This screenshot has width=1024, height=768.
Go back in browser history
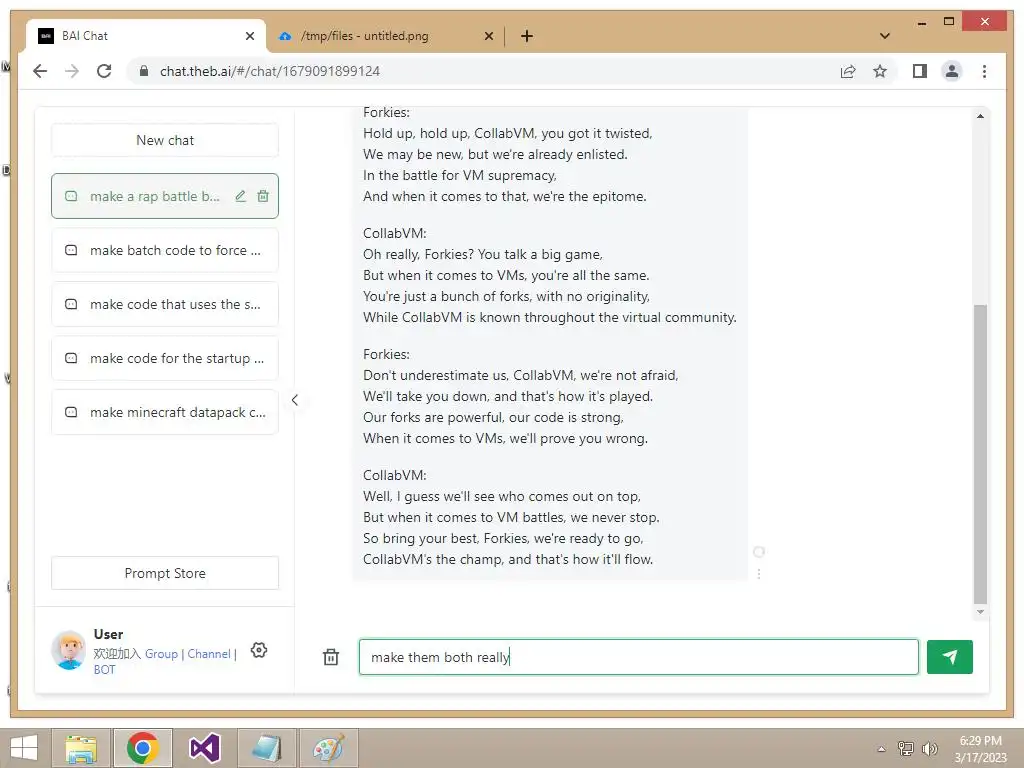pos(40,71)
